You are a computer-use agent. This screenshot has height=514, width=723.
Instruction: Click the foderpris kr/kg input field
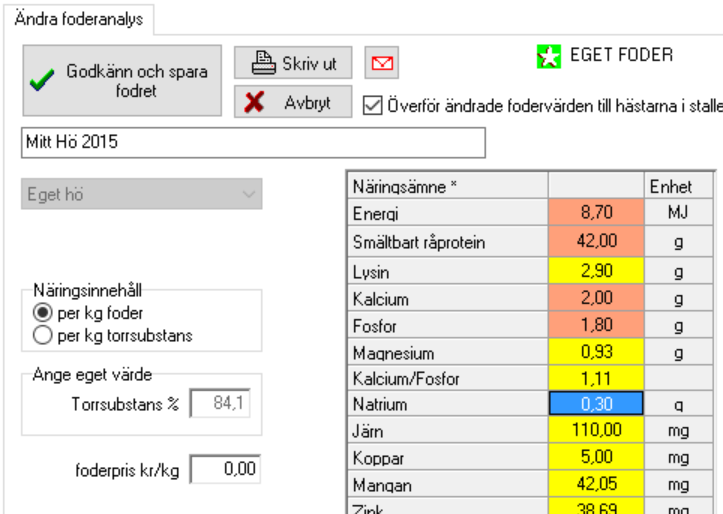[x=225, y=469]
